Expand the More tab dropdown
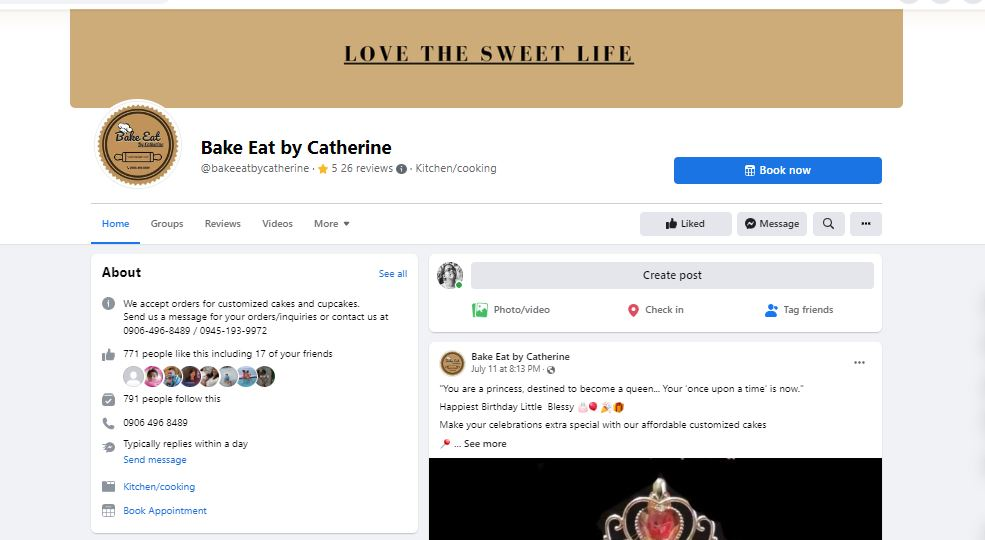The image size is (985, 540). [x=332, y=224]
